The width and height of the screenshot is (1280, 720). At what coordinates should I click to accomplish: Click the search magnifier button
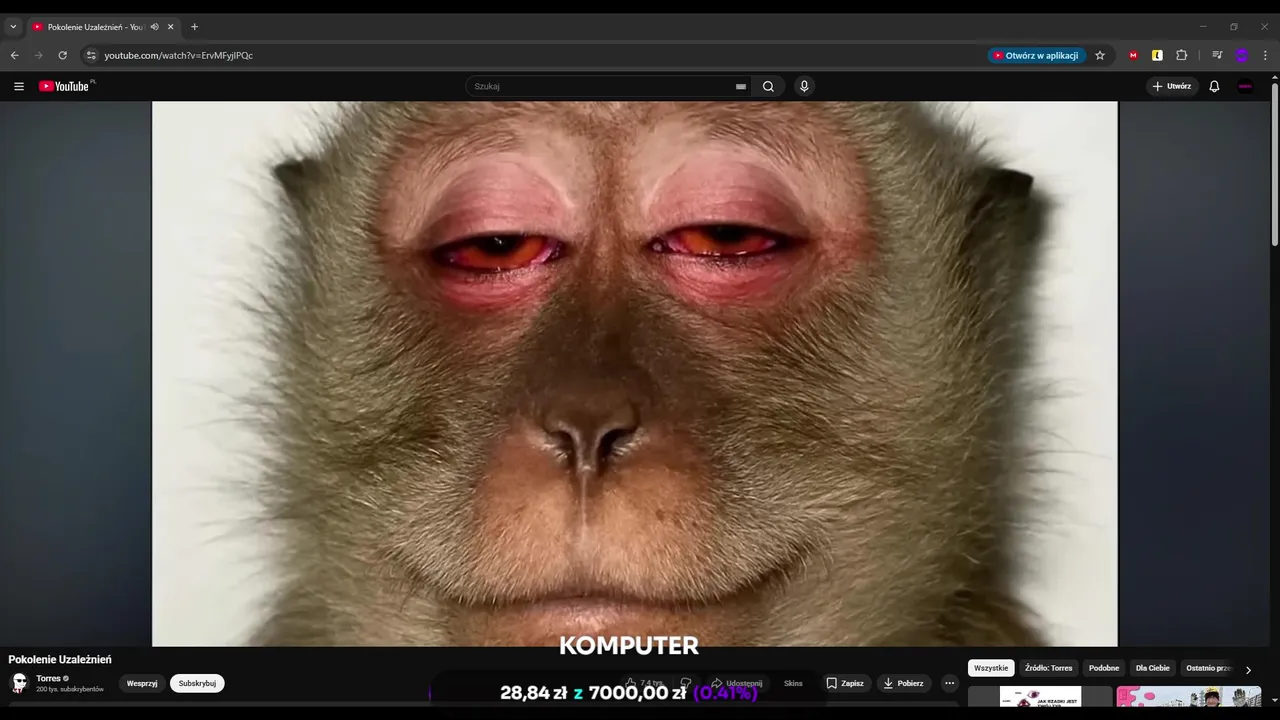(x=768, y=86)
